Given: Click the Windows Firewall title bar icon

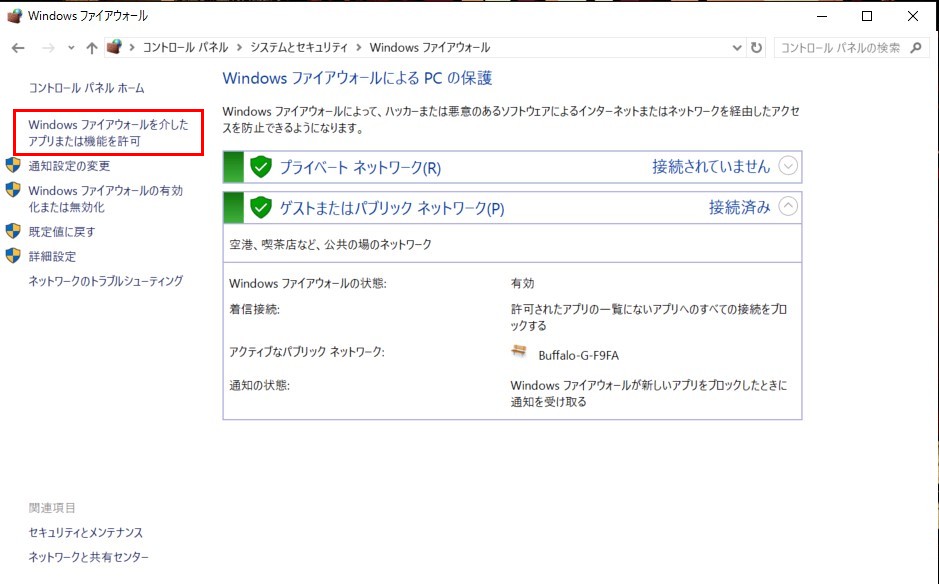Looking at the screenshot, I should 14,16.
